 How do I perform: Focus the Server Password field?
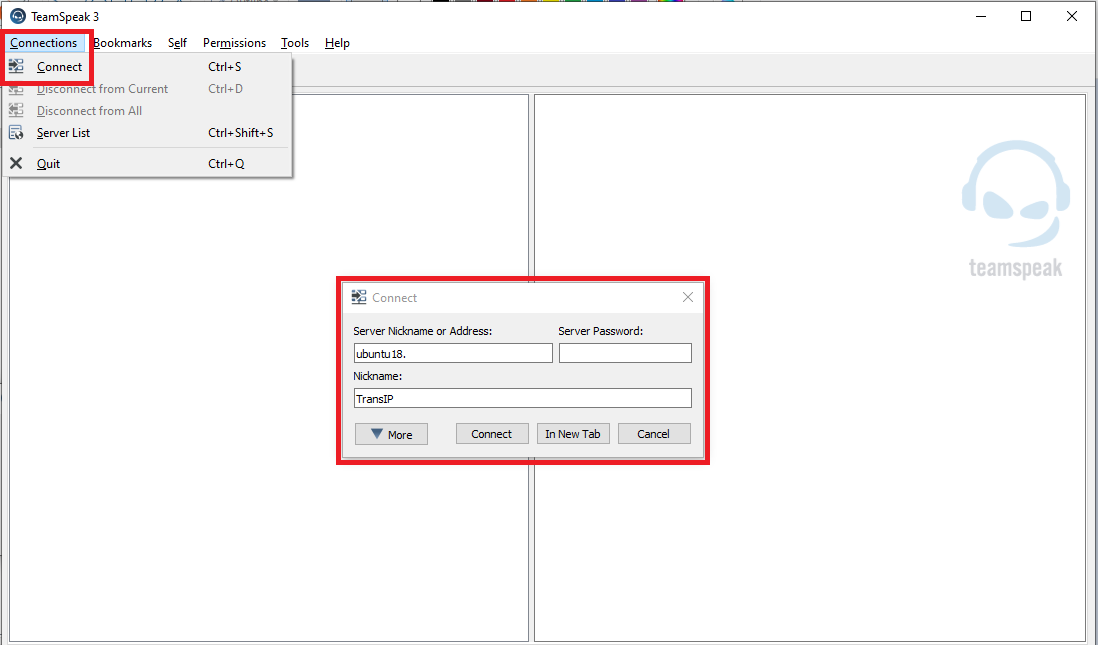(625, 353)
